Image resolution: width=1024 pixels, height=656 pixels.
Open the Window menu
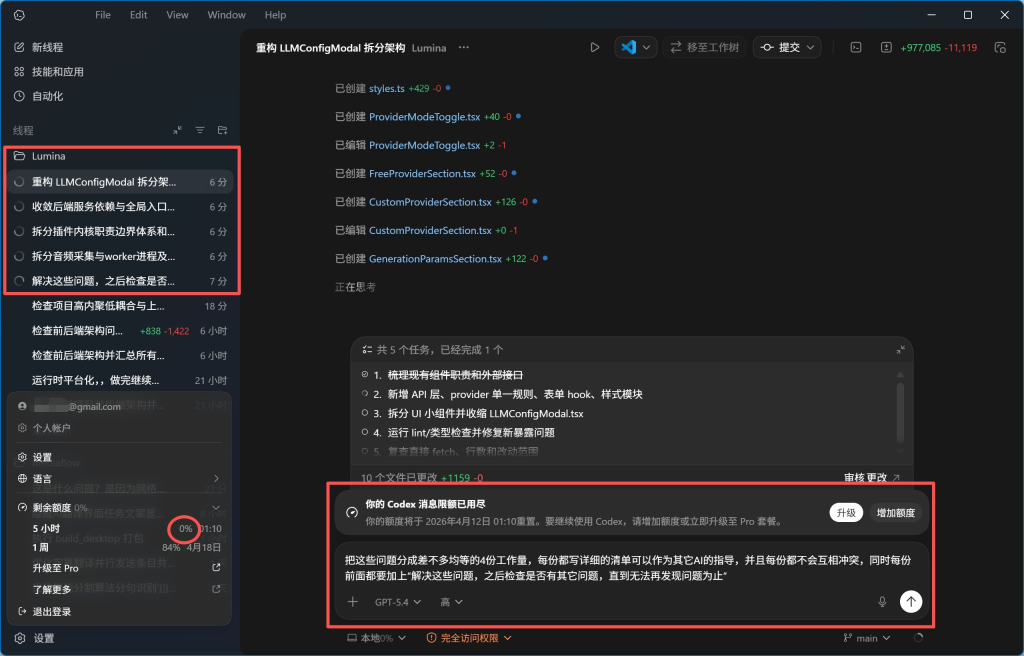pyautogui.click(x=226, y=14)
